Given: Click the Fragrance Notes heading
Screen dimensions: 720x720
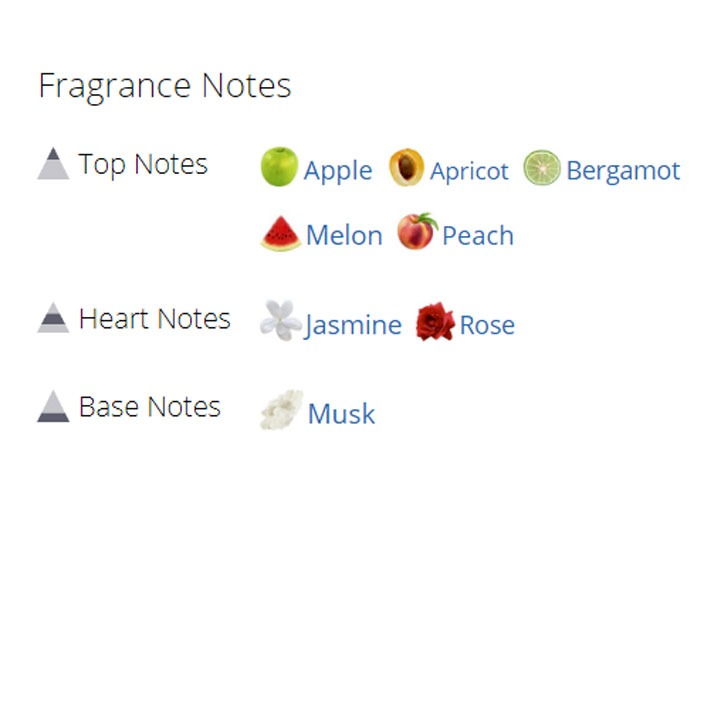Looking at the screenshot, I should click(165, 86).
